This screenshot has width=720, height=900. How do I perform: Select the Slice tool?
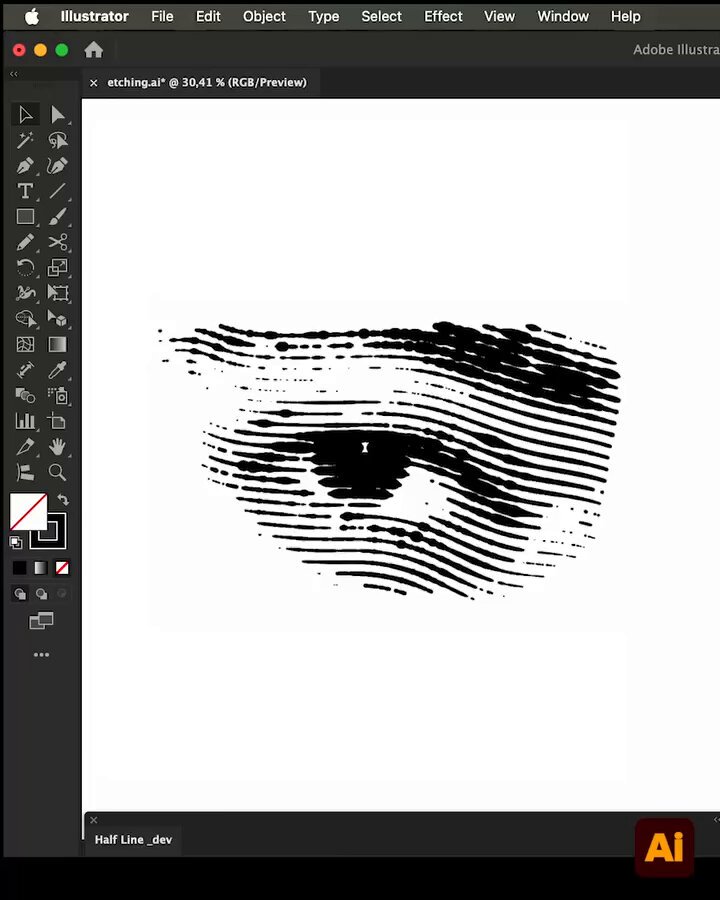tap(25, 447)
